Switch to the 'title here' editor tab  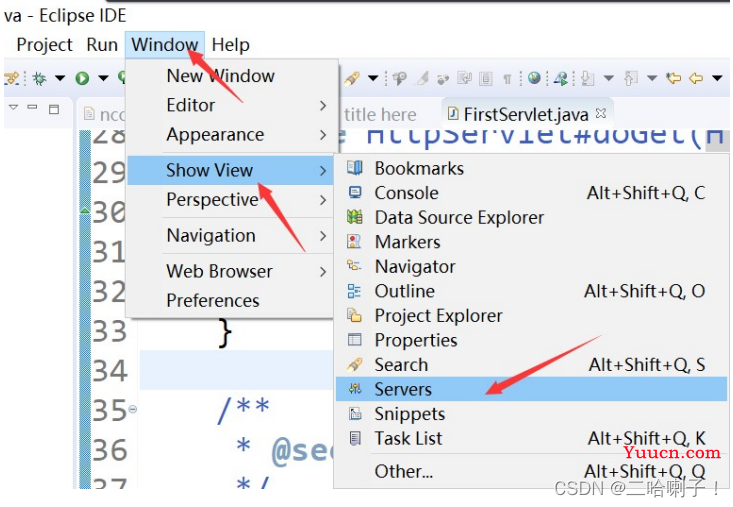click(x=380, y=115)
